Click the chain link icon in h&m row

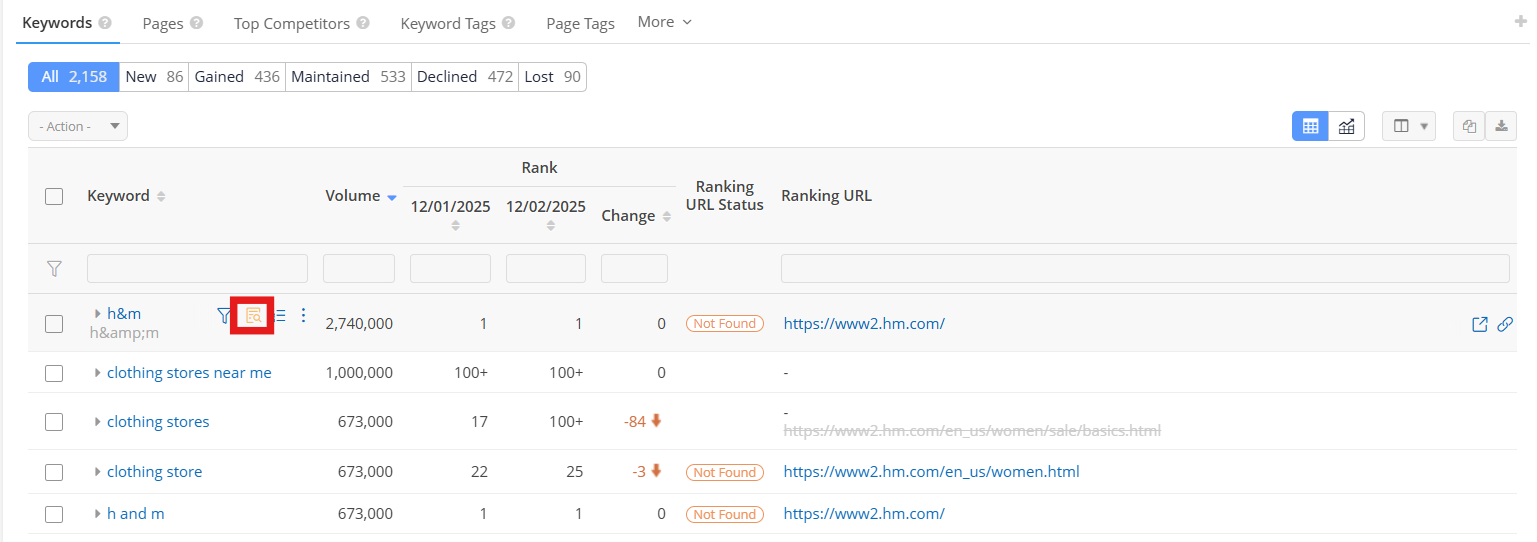click(x=1504, y=324)
